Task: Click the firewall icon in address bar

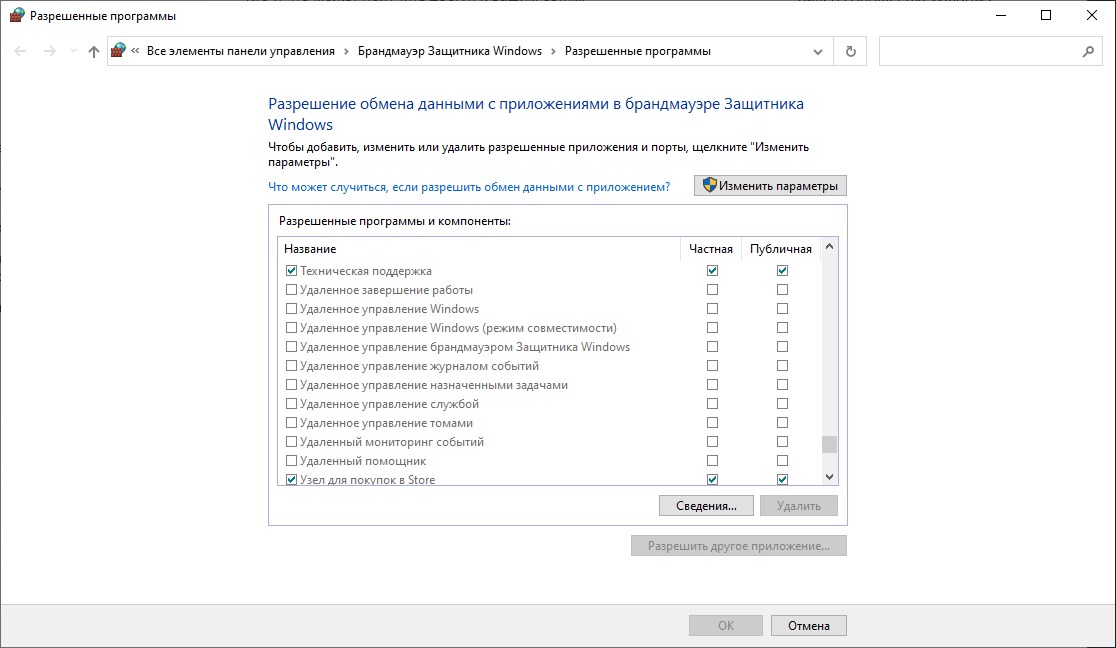Action: (x=119, y=51)
